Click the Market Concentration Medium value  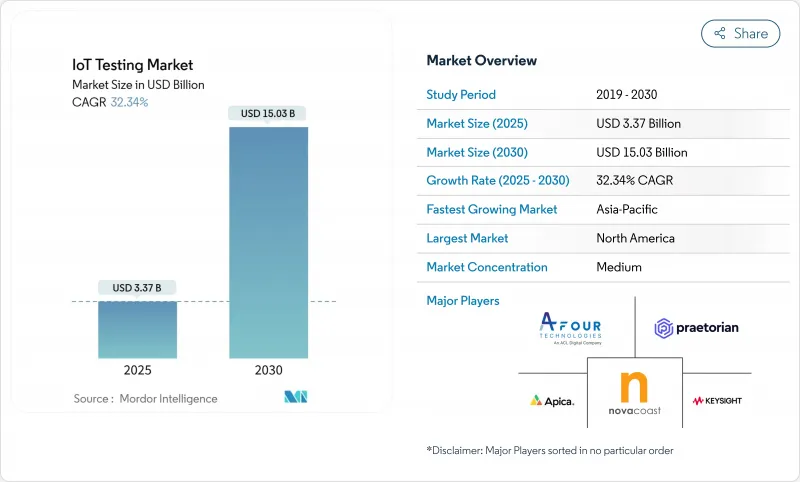click(620, 267)
